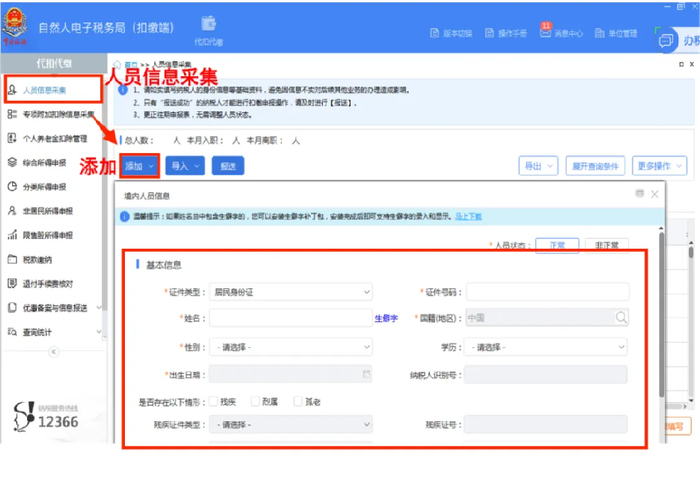
Task: Open the calendar icon in 出生日期 field
Action: tap(366, 374)
